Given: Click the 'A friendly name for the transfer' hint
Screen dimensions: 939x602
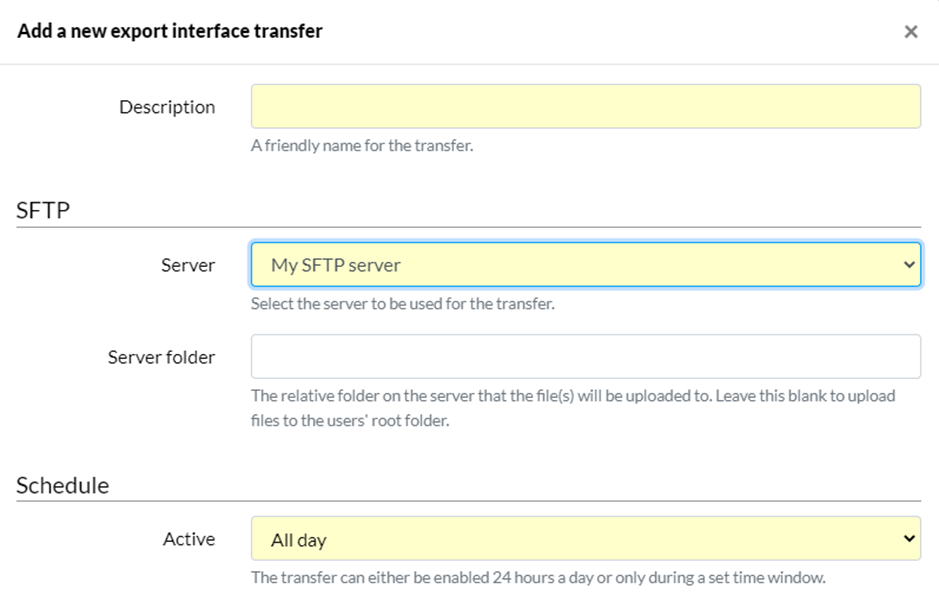Looking at the screenshot, I should (x=362, y=146).
